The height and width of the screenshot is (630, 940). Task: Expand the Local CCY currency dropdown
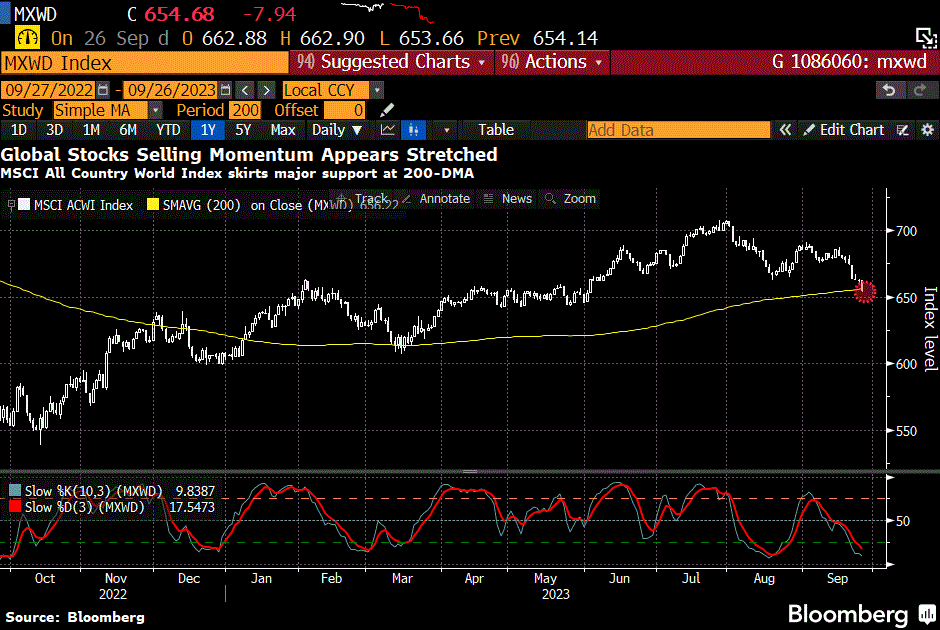[376, 90]
